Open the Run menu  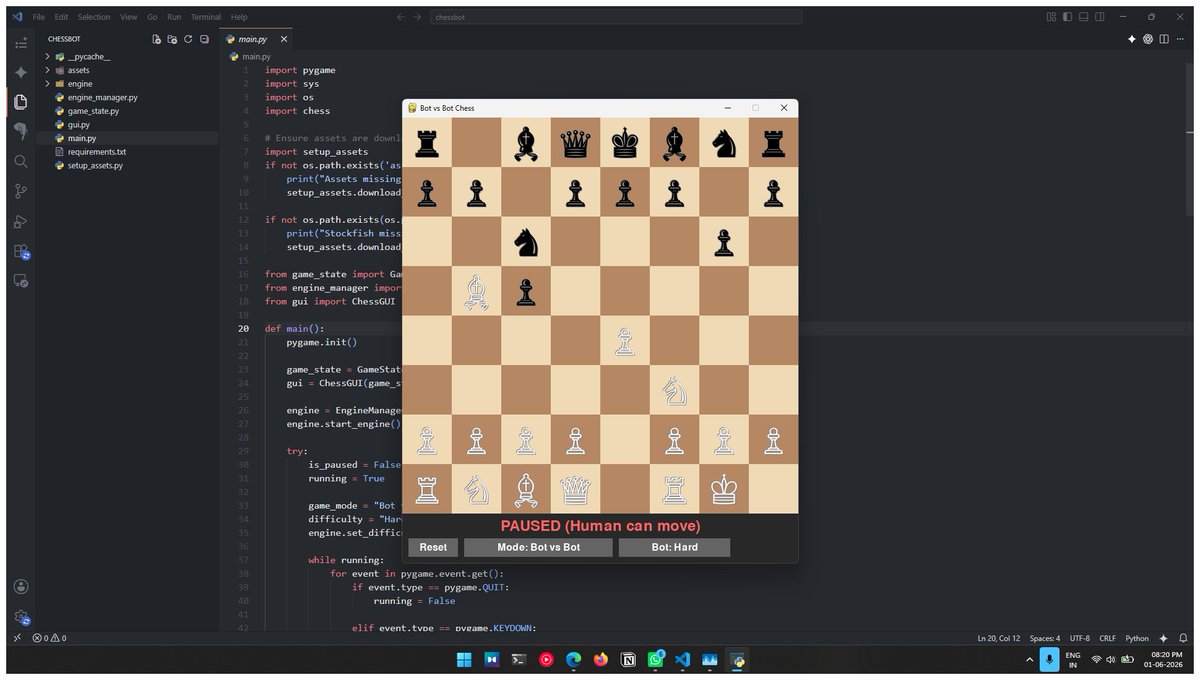tap(175, 17)
